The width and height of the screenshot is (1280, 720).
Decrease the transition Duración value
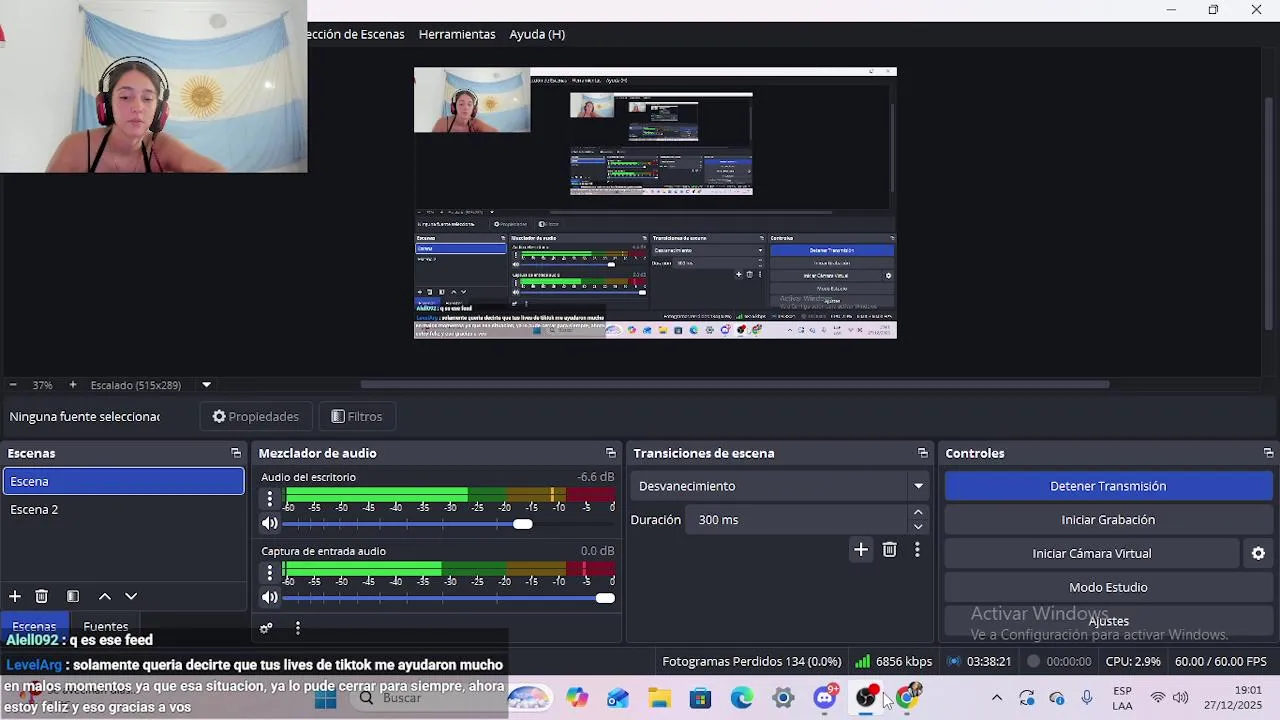(918, 527)
